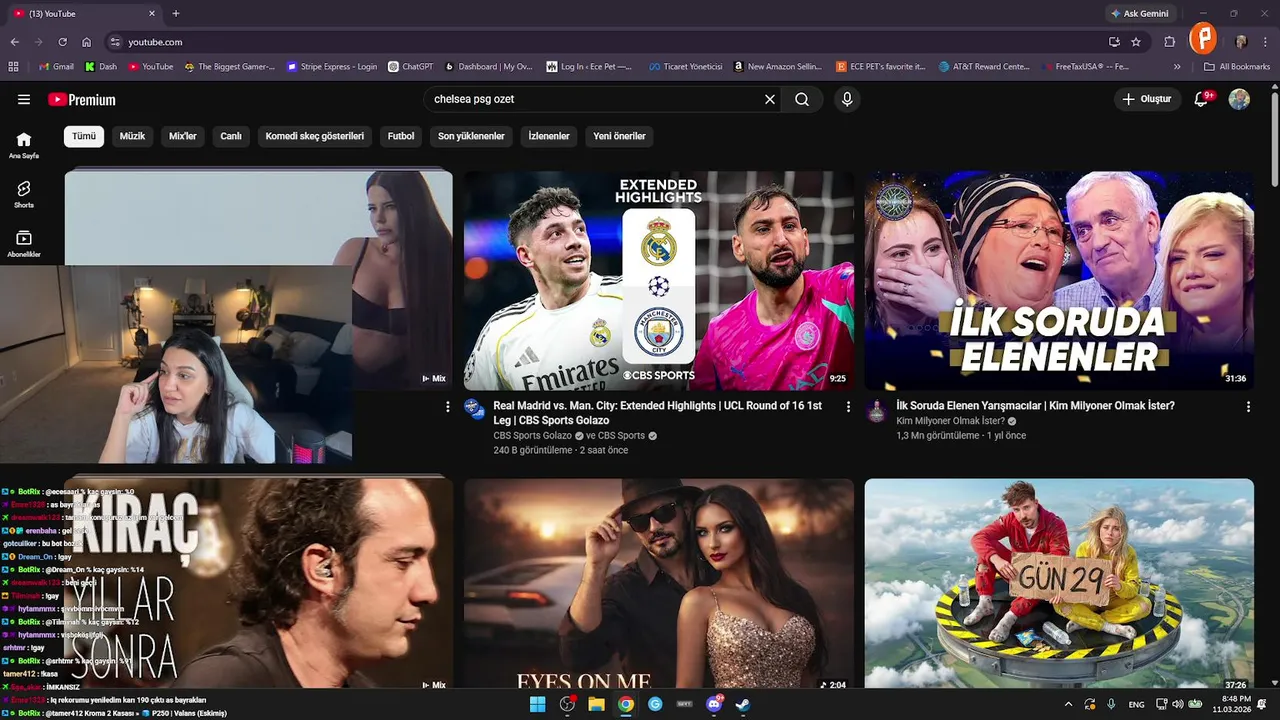Reload the page in Chrome

point(62,42)
